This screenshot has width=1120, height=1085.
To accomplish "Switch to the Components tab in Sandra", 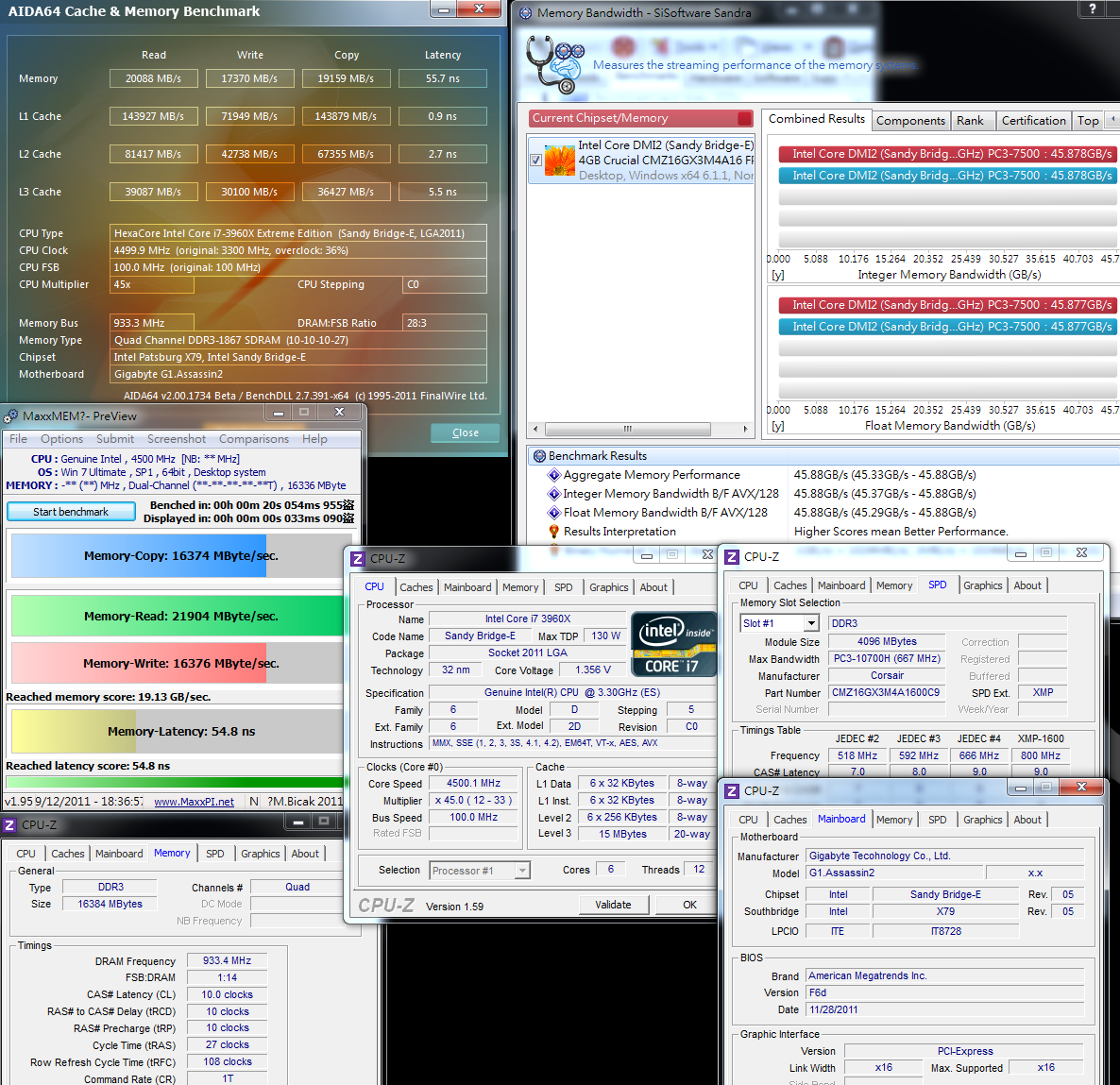I will pyautogui.click(x=910, y=121).
